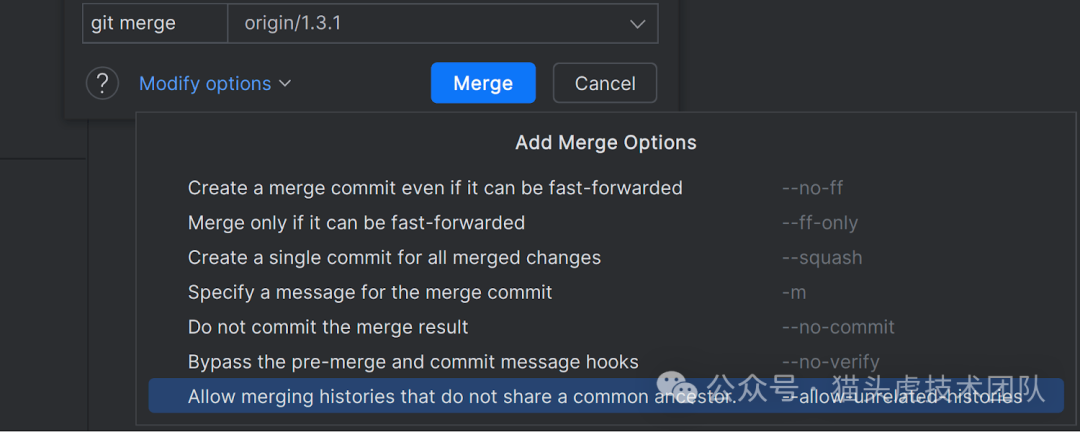1080x432 pixels.
Task: Expand the branch dropdown arrow
Action: pyautogui.click(x=637, y=24)
